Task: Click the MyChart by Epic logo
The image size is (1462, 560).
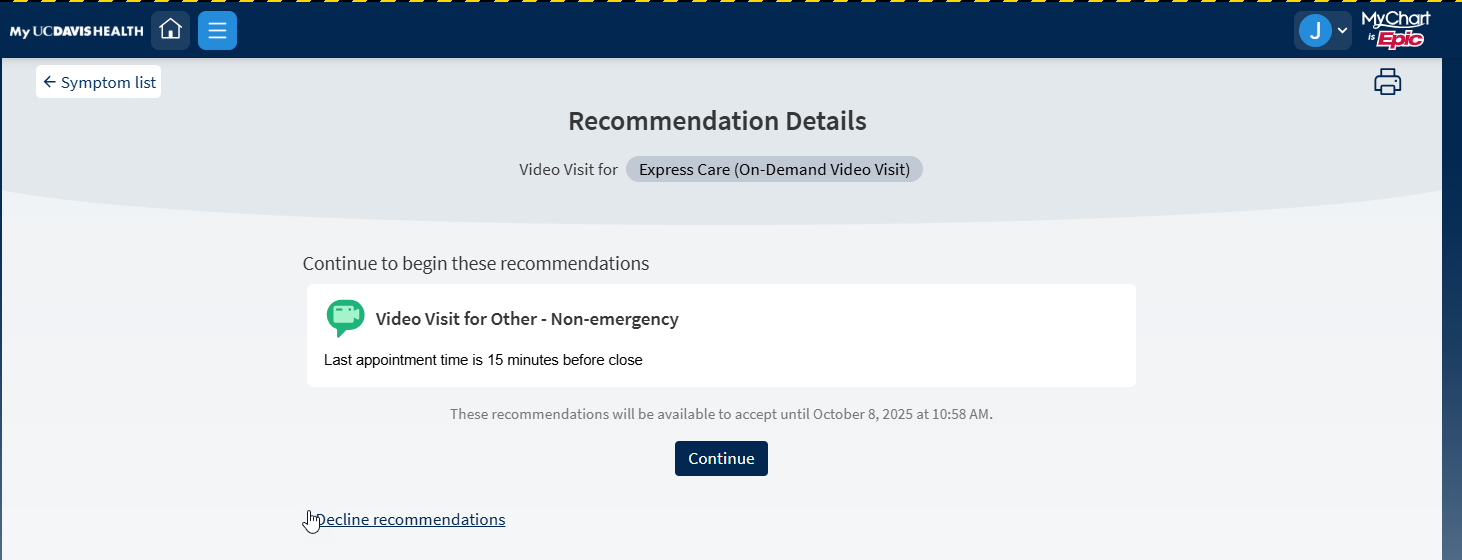Action: (1396, 30)
